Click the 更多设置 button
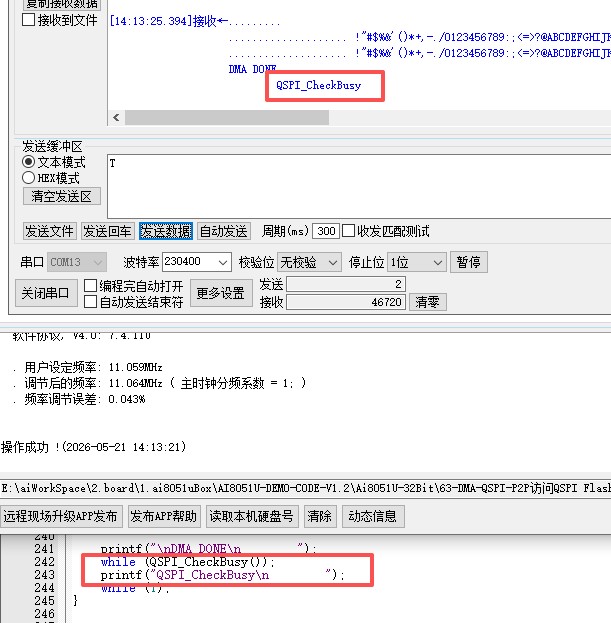 (221, 293)
